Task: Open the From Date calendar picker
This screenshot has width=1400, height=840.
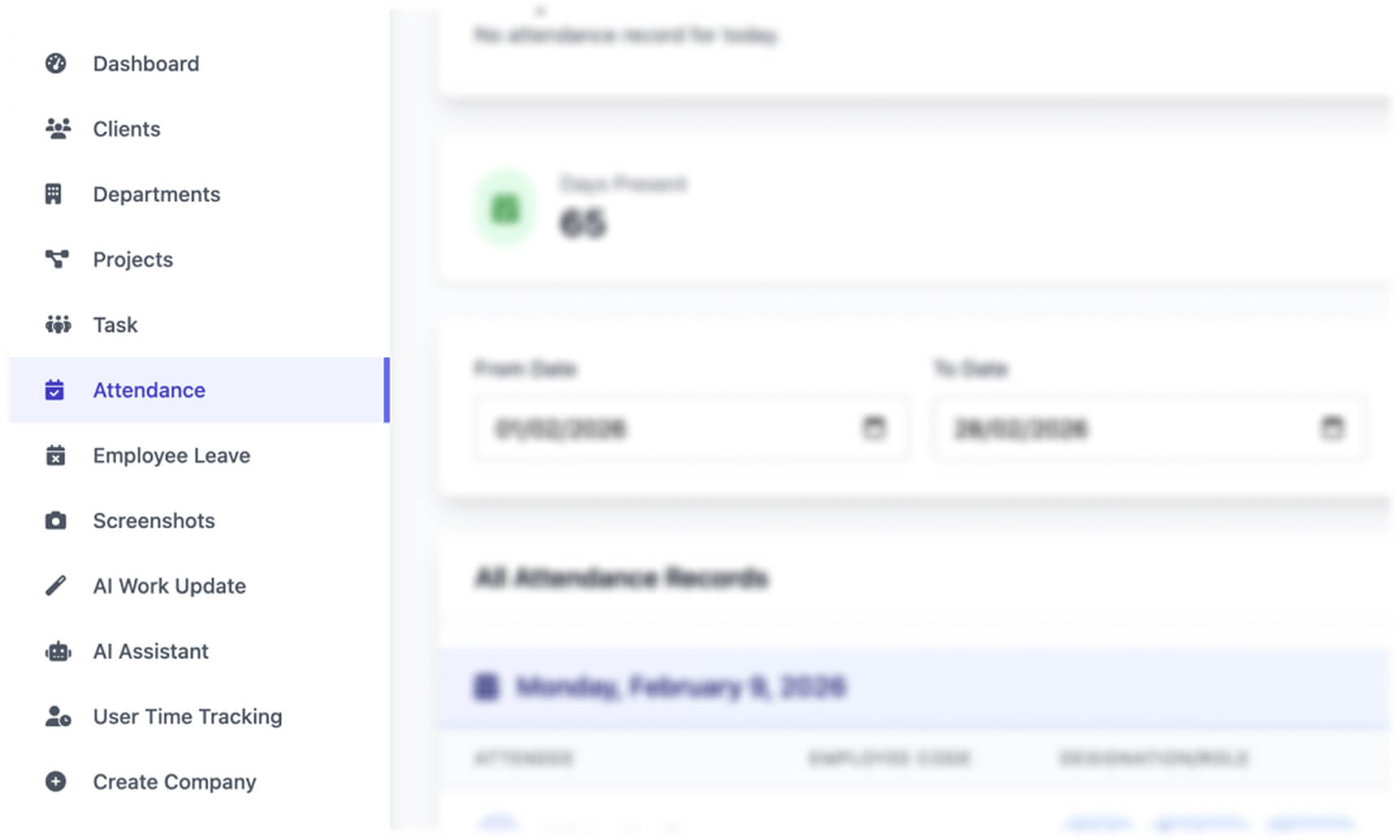Action: [874, 427]
